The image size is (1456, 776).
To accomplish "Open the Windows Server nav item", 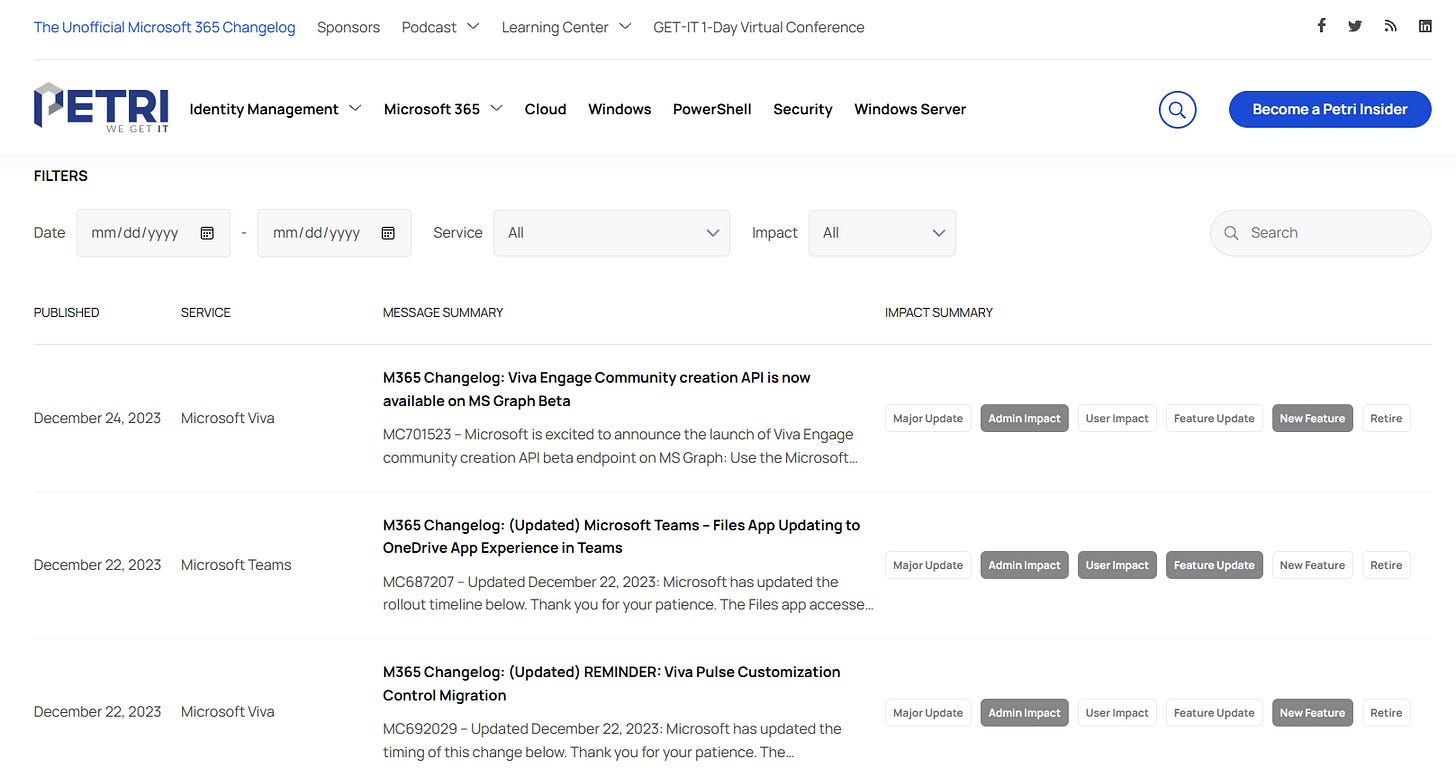I will coord(910,109).
